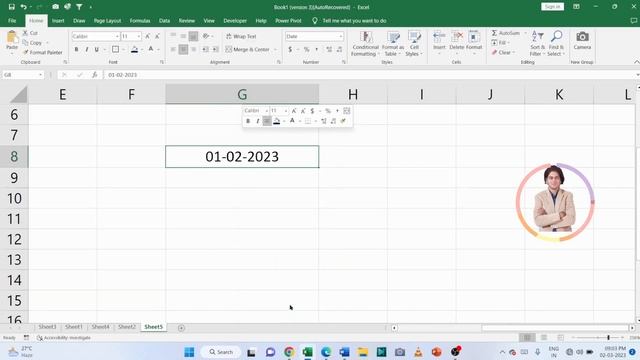
Task: Click Tell me what you want to do
Action: (x=354, y=20)
